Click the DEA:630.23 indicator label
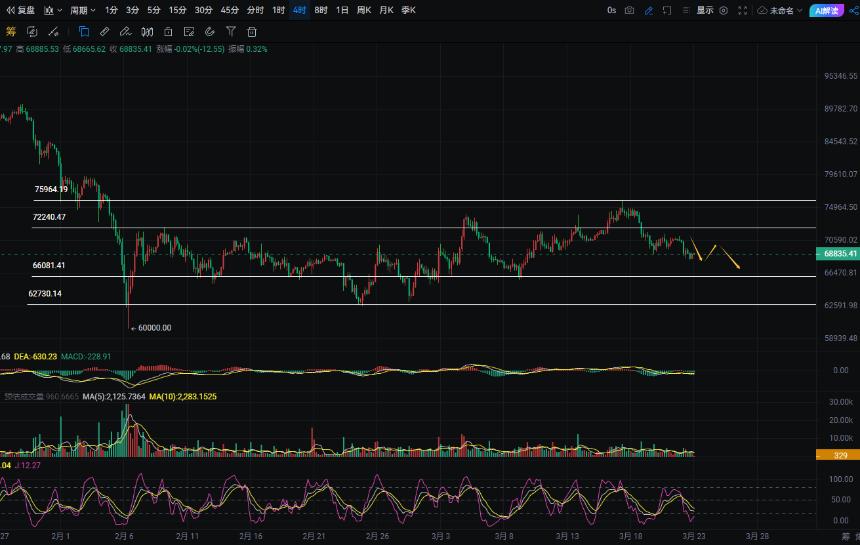The image size is (860, 545). click(x=35, y=356)
